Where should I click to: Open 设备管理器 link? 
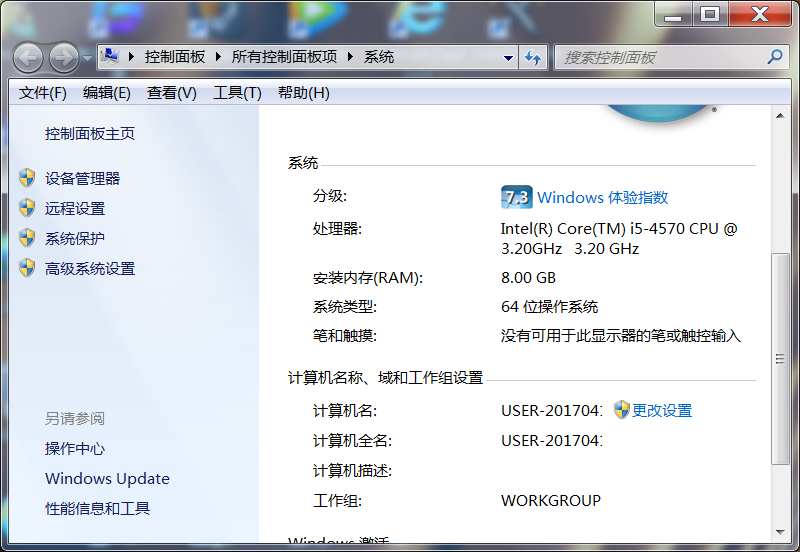point(82,179)
